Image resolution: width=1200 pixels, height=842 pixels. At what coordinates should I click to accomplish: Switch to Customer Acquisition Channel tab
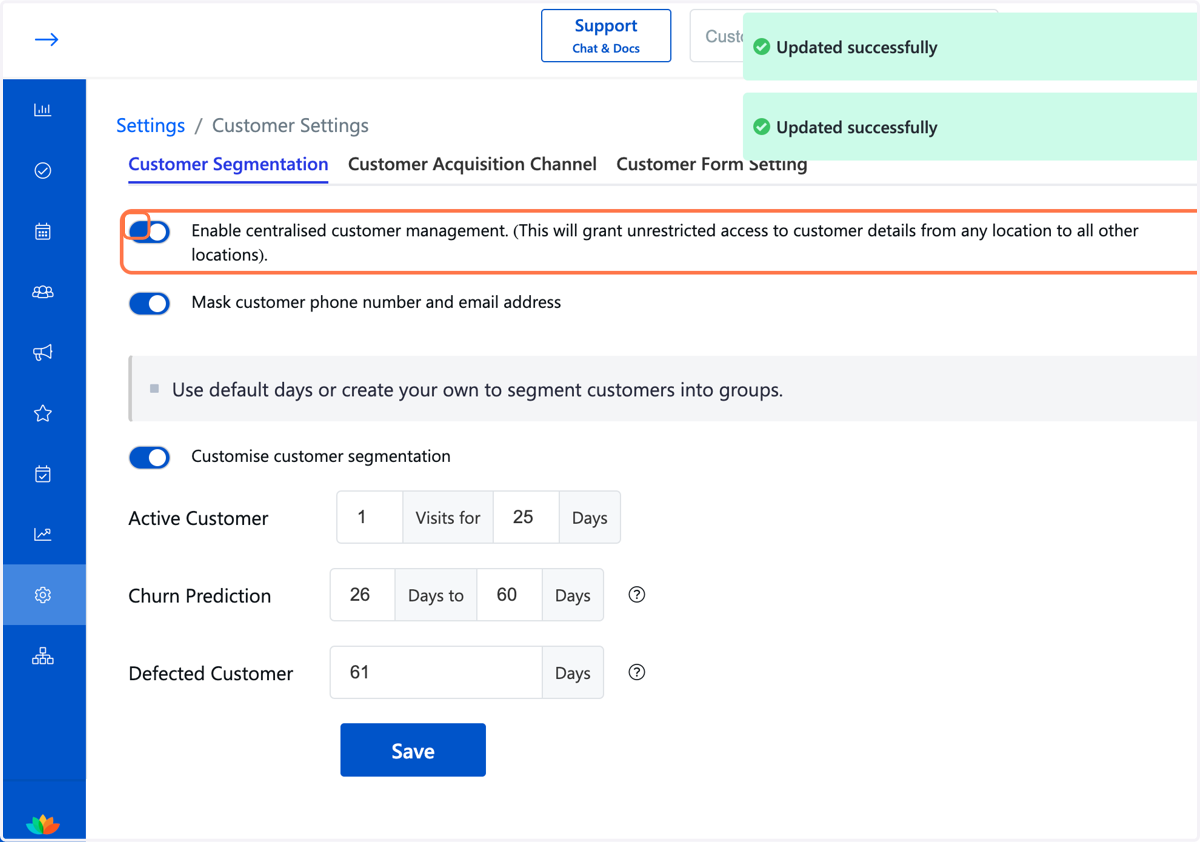[472, 164]
